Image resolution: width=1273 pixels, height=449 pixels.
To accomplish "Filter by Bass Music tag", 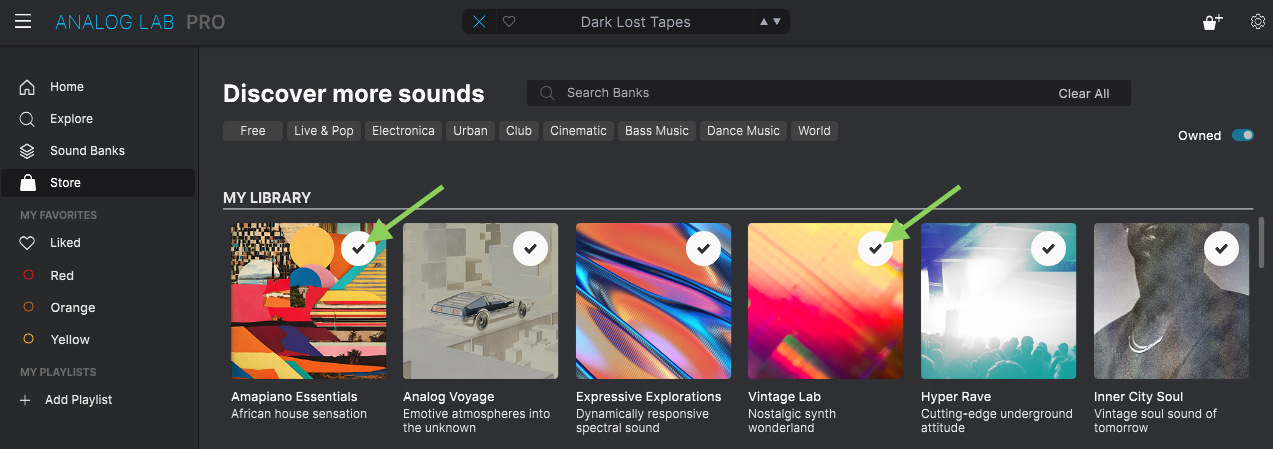I will click(657, 131).
